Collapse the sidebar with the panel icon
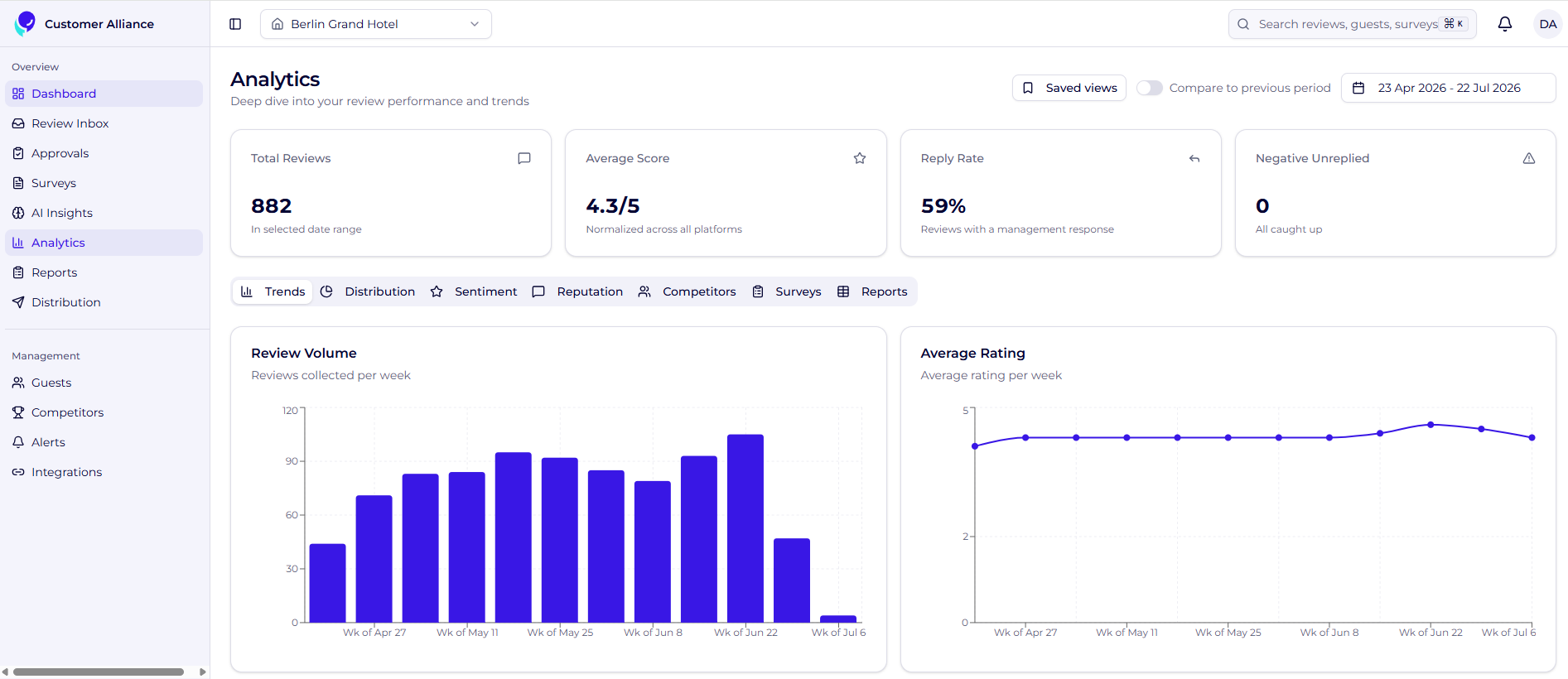Image resolution: width=1568 pixels, height=679 pixels. click(235, 24)
